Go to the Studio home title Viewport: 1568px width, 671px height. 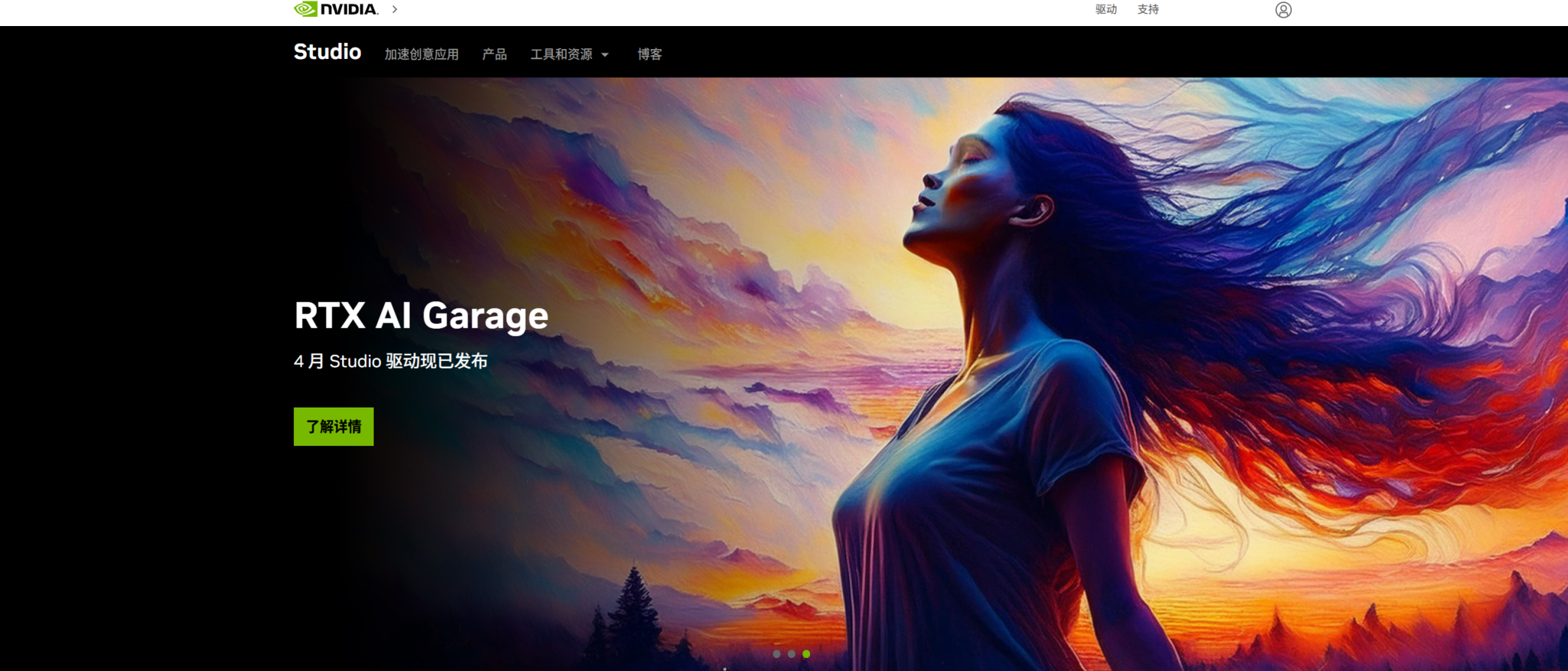point(328,51)
